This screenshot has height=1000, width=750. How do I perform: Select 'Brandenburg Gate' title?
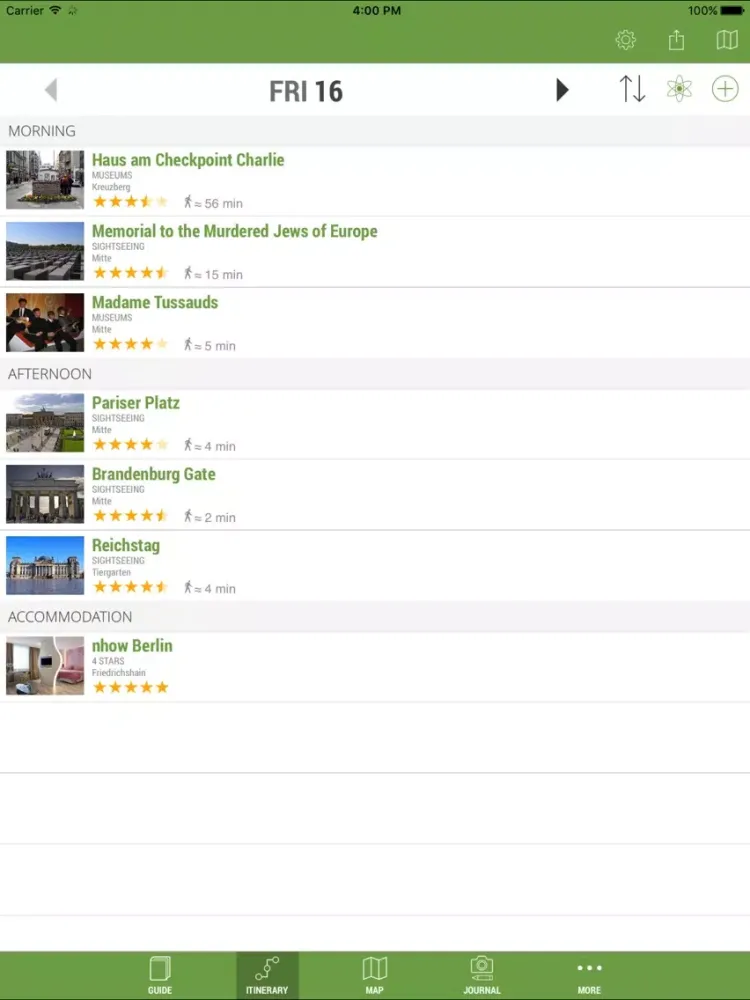[154, 474]
